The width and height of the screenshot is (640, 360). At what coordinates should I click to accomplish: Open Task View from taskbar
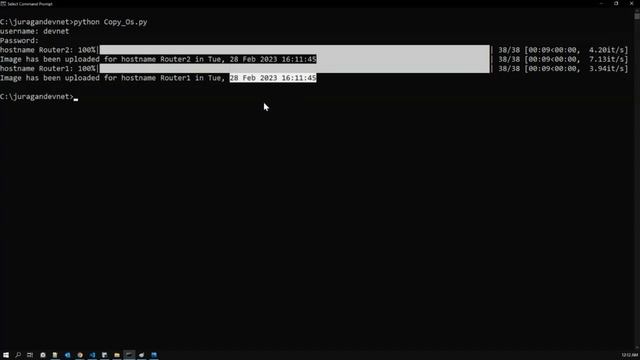30,355
